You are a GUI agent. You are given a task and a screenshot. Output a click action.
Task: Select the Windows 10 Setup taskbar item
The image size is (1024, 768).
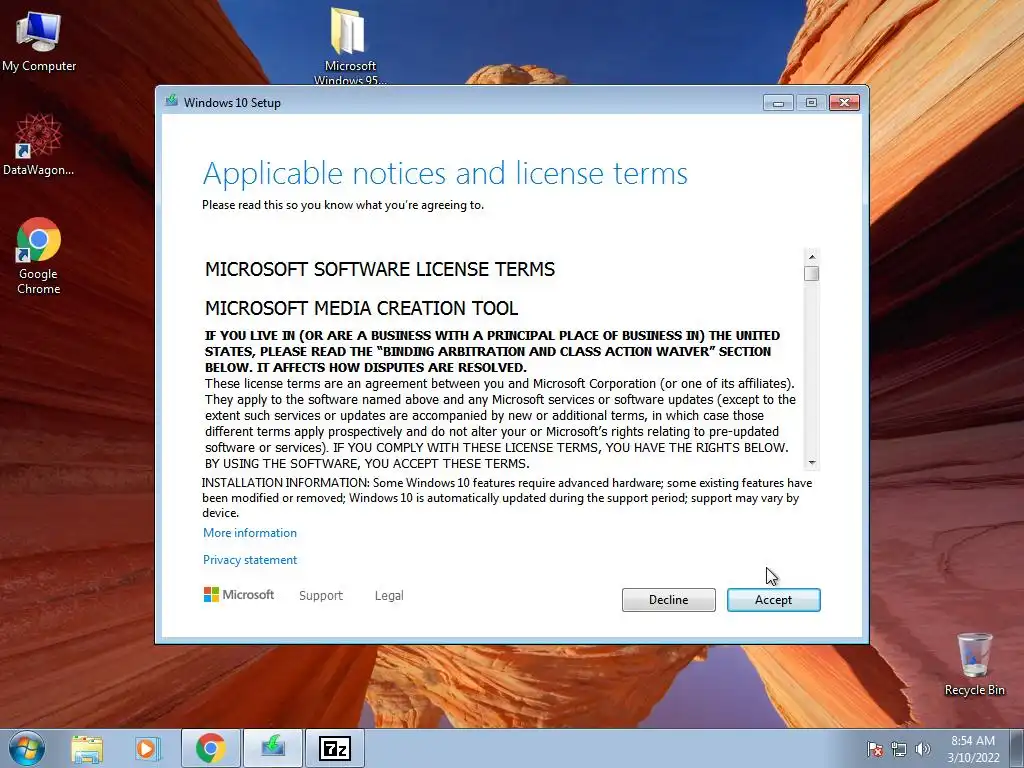(273, 748)
